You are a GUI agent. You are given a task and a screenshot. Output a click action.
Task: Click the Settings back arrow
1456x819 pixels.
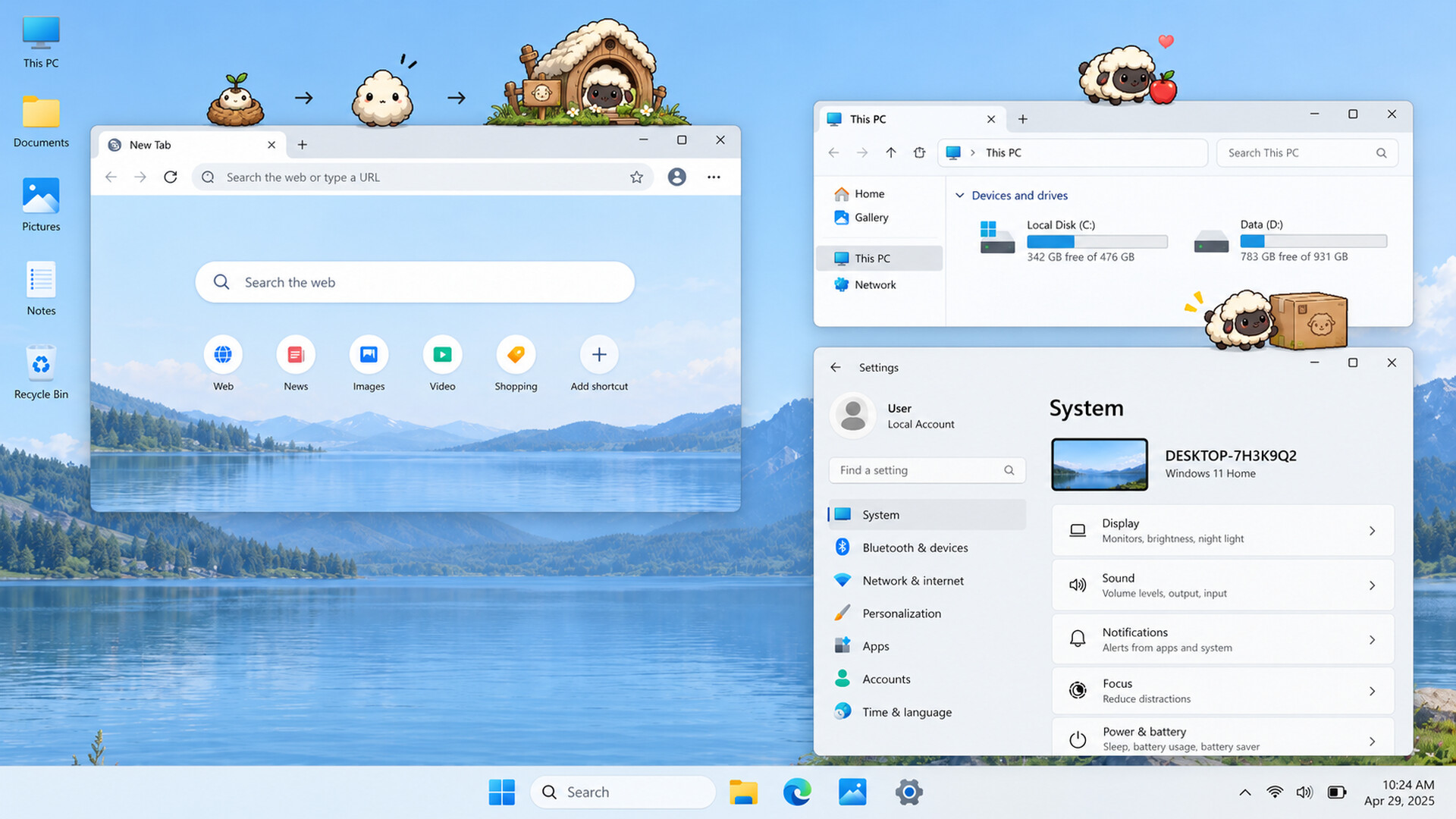(835, 367)
